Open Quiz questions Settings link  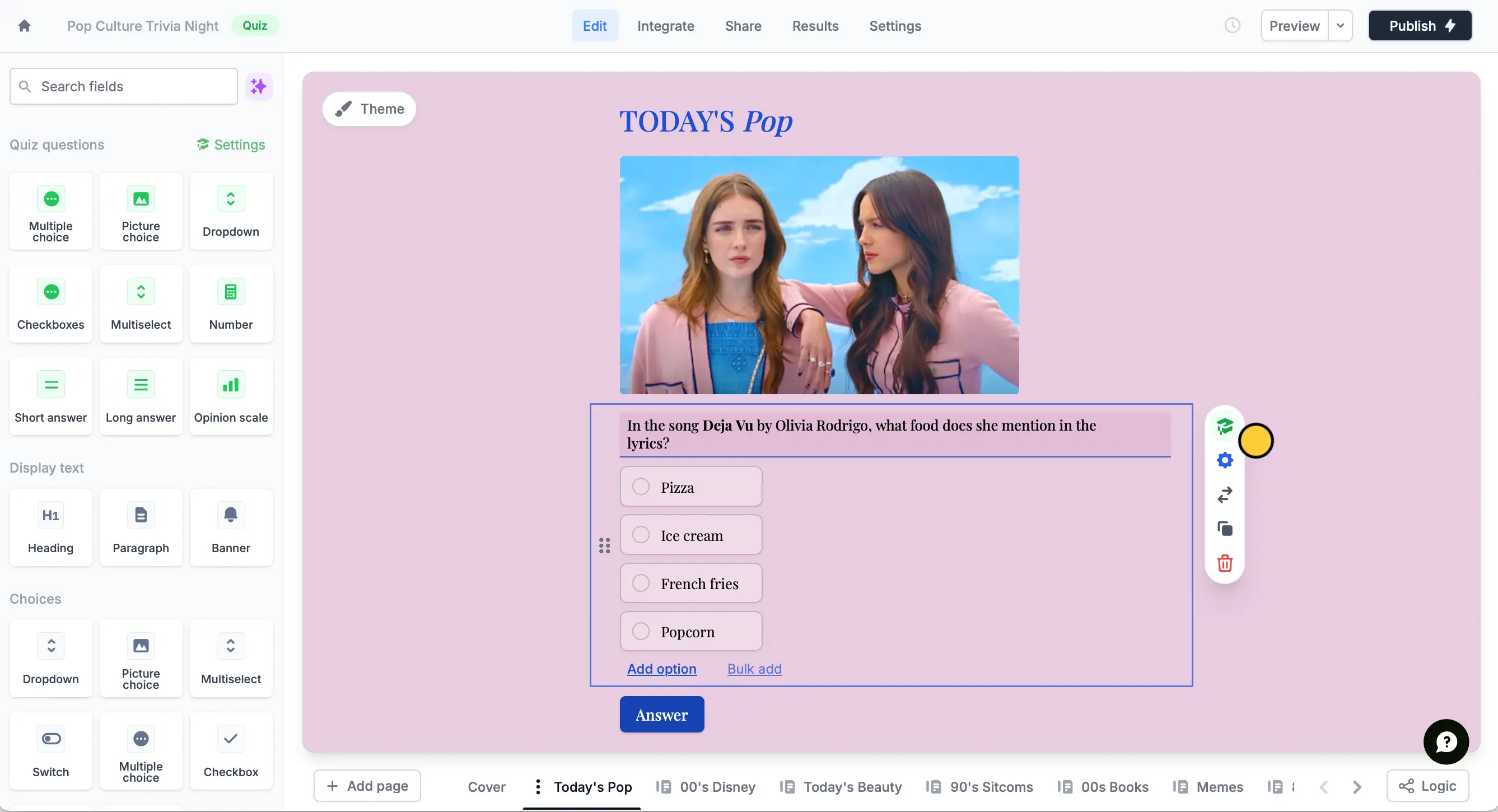(231, 144)
